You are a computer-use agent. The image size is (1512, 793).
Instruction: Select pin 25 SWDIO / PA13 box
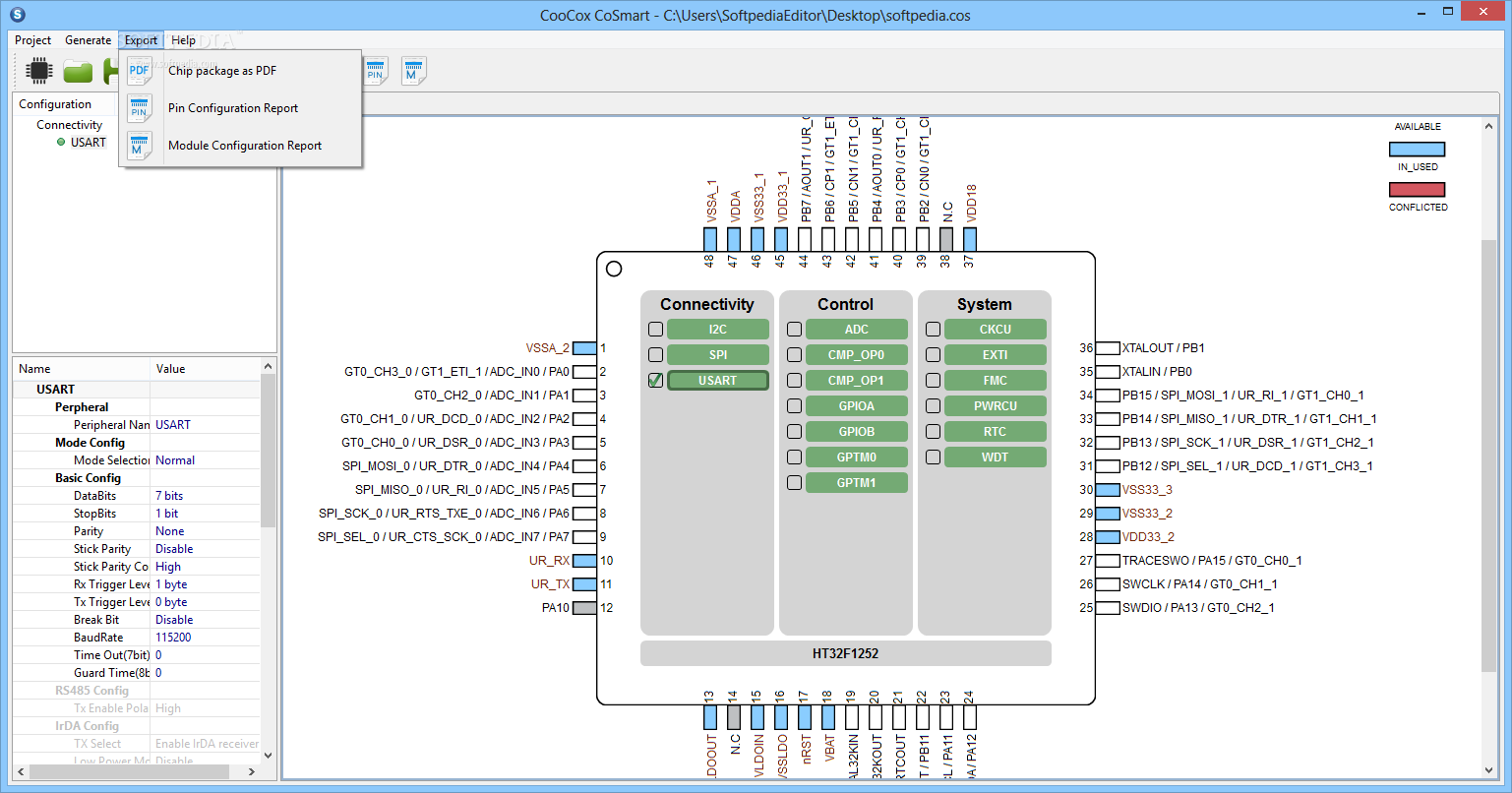pos(1108,608)
